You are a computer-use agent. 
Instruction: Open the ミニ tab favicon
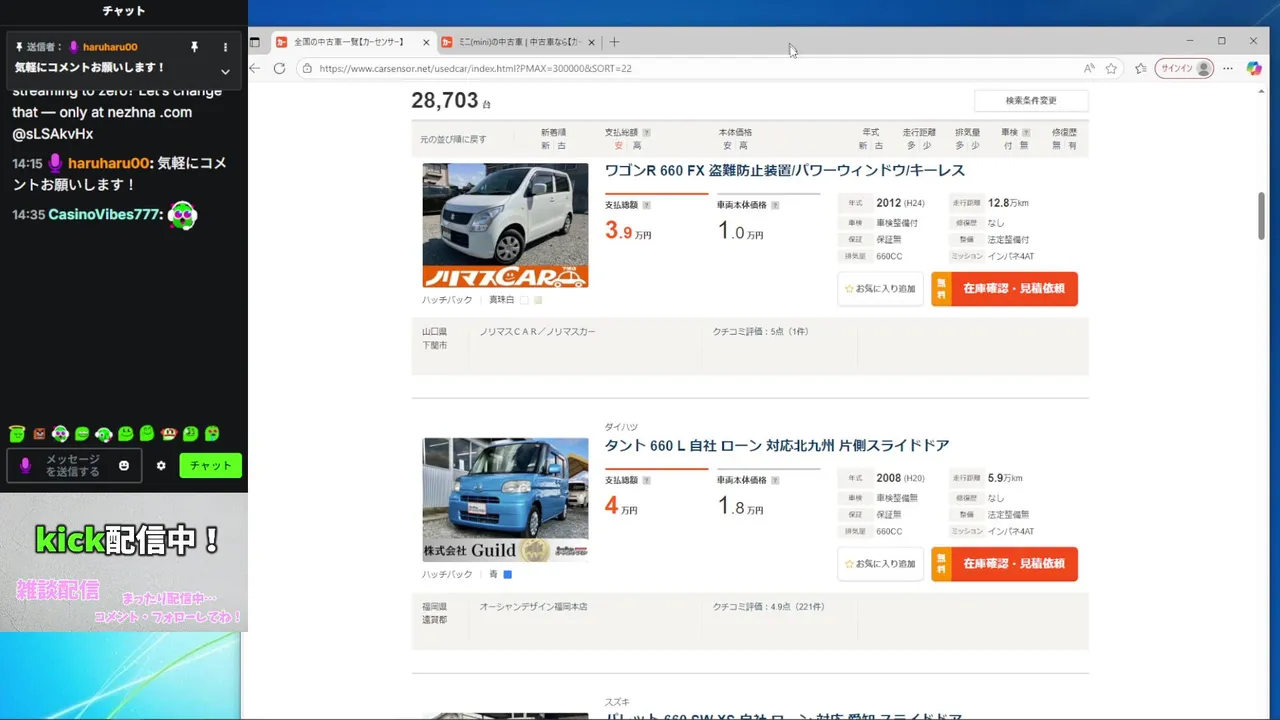point(449,42)
